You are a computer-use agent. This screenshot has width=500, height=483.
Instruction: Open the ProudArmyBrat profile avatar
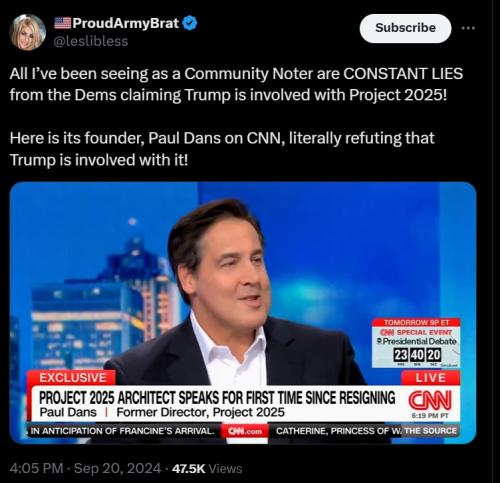(x=27, y=32)
